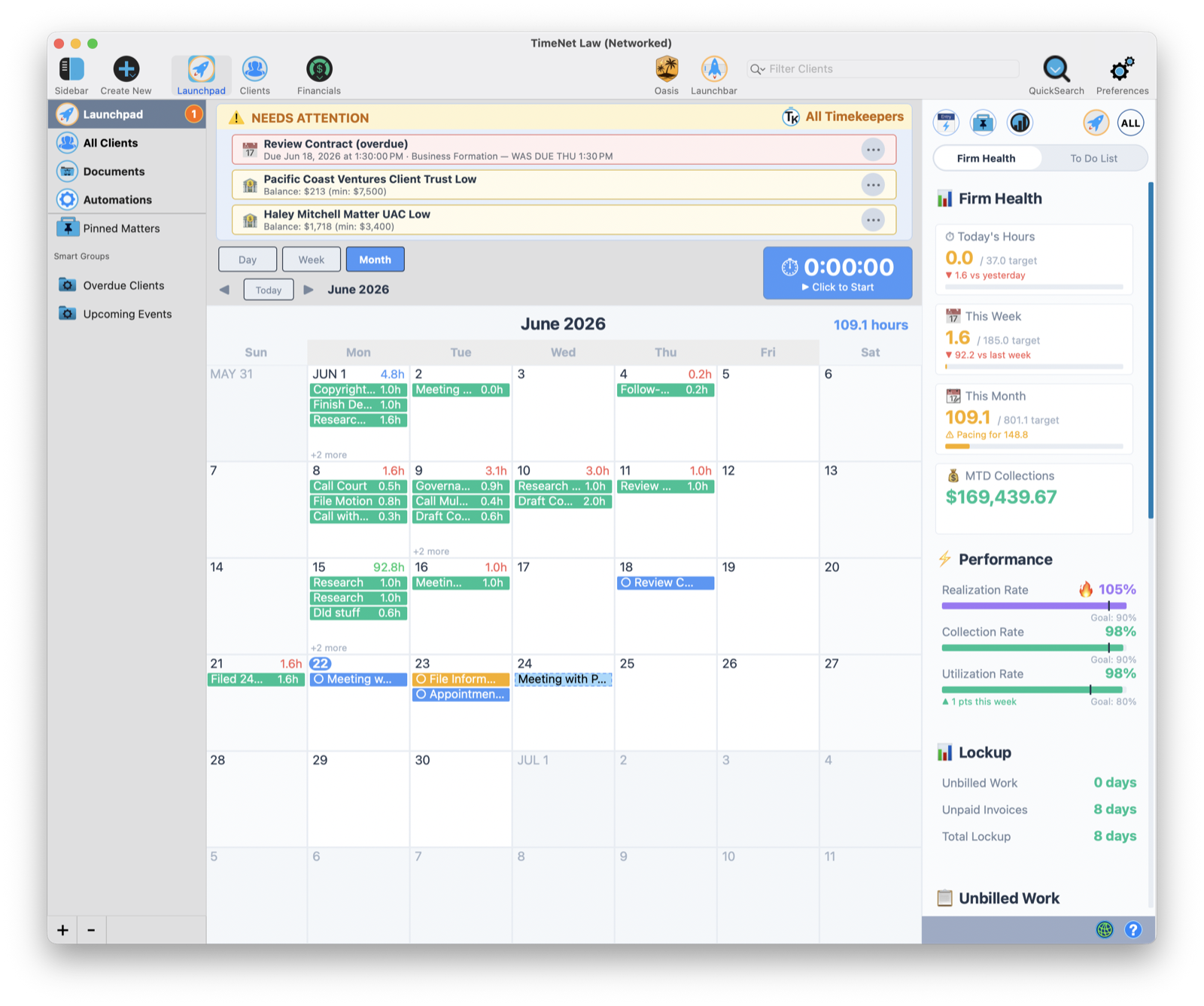Viewport: 1204px width, 1006px height.
Task: Select Launchpad in the sidebar
Action: (127, 114)
